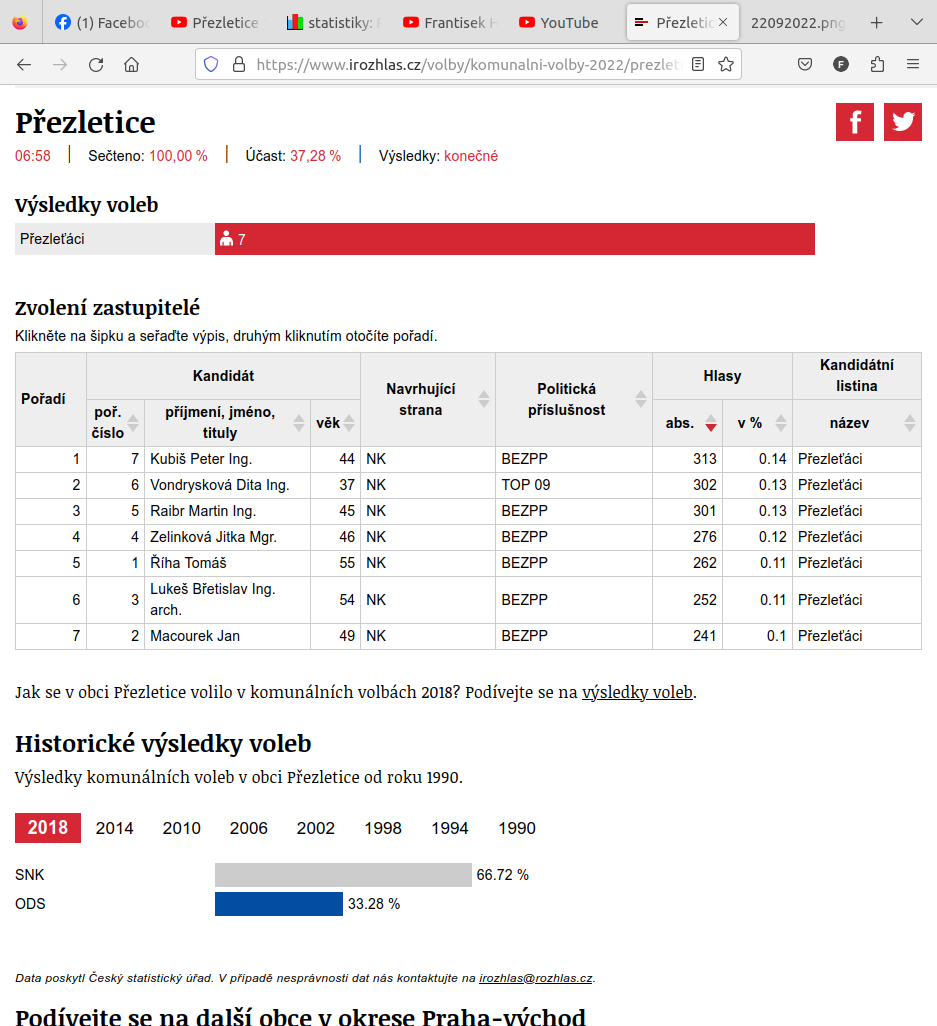
Task: Sort by Navrhující strana column
Action: [484, 399]
